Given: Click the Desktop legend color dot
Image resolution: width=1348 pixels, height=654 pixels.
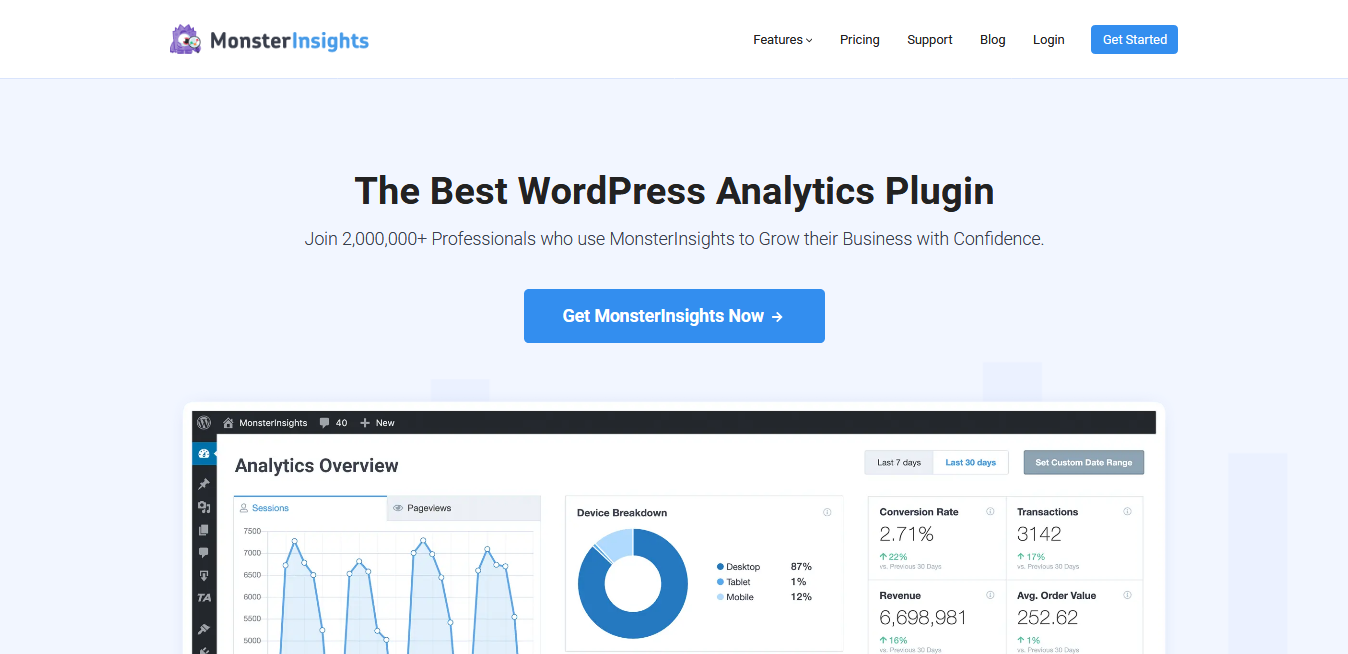Looking at the screenshot, I should [720, 567].
